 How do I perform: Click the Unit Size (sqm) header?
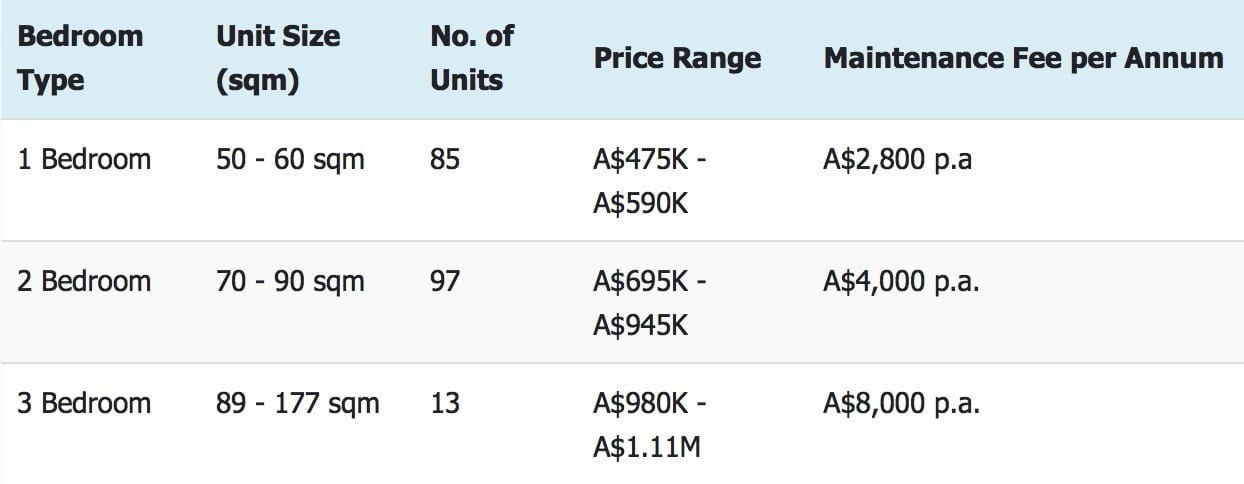tap(278, 58)
